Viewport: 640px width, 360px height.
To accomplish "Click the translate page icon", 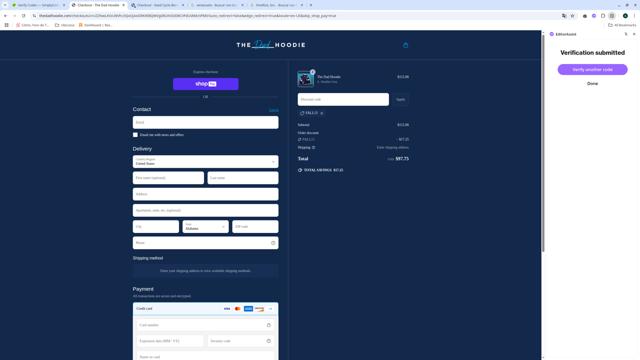I will pos(564,16).
